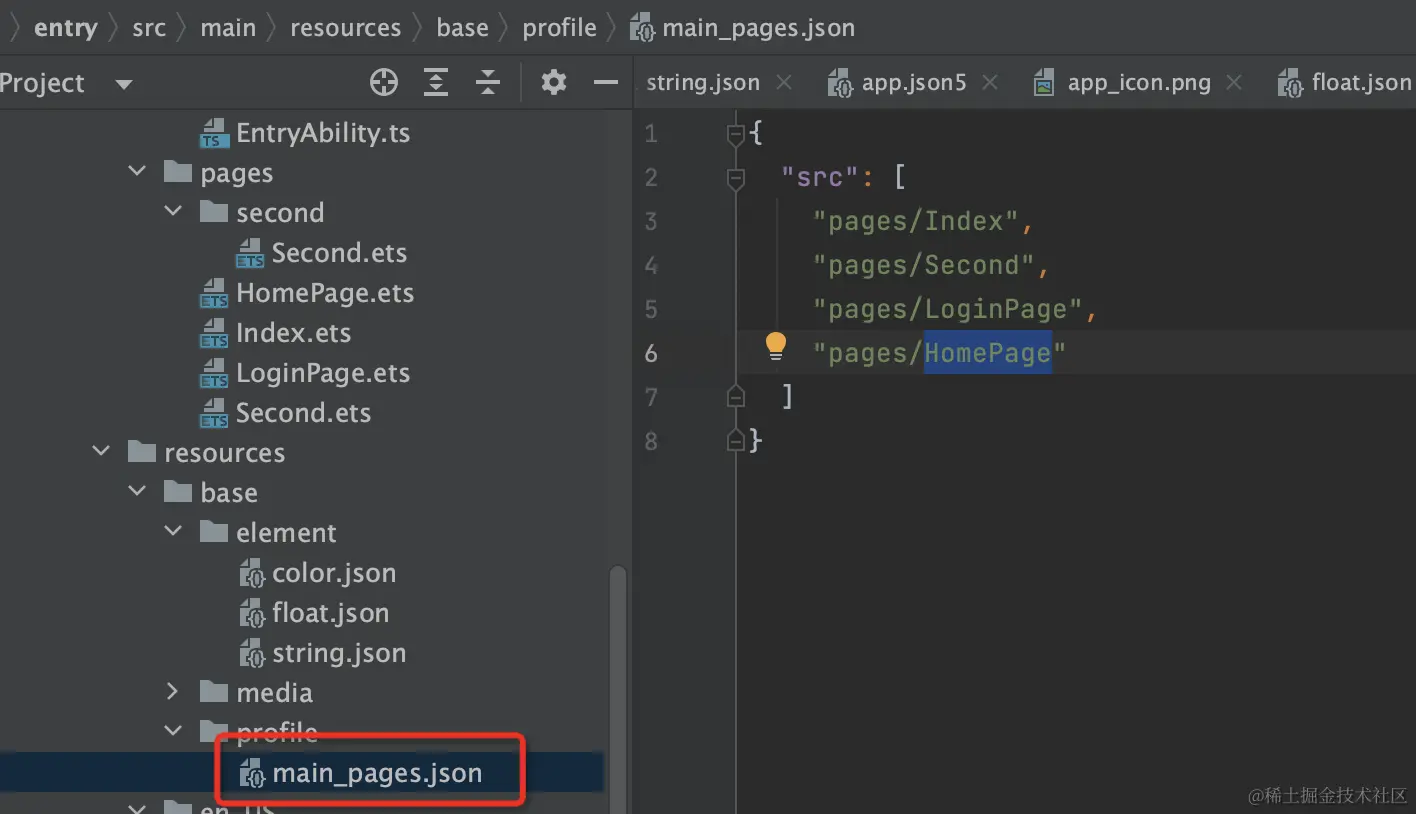Click "pages/Index" string in the editor
Screen dimensions: 1416x814
[916, 221]
